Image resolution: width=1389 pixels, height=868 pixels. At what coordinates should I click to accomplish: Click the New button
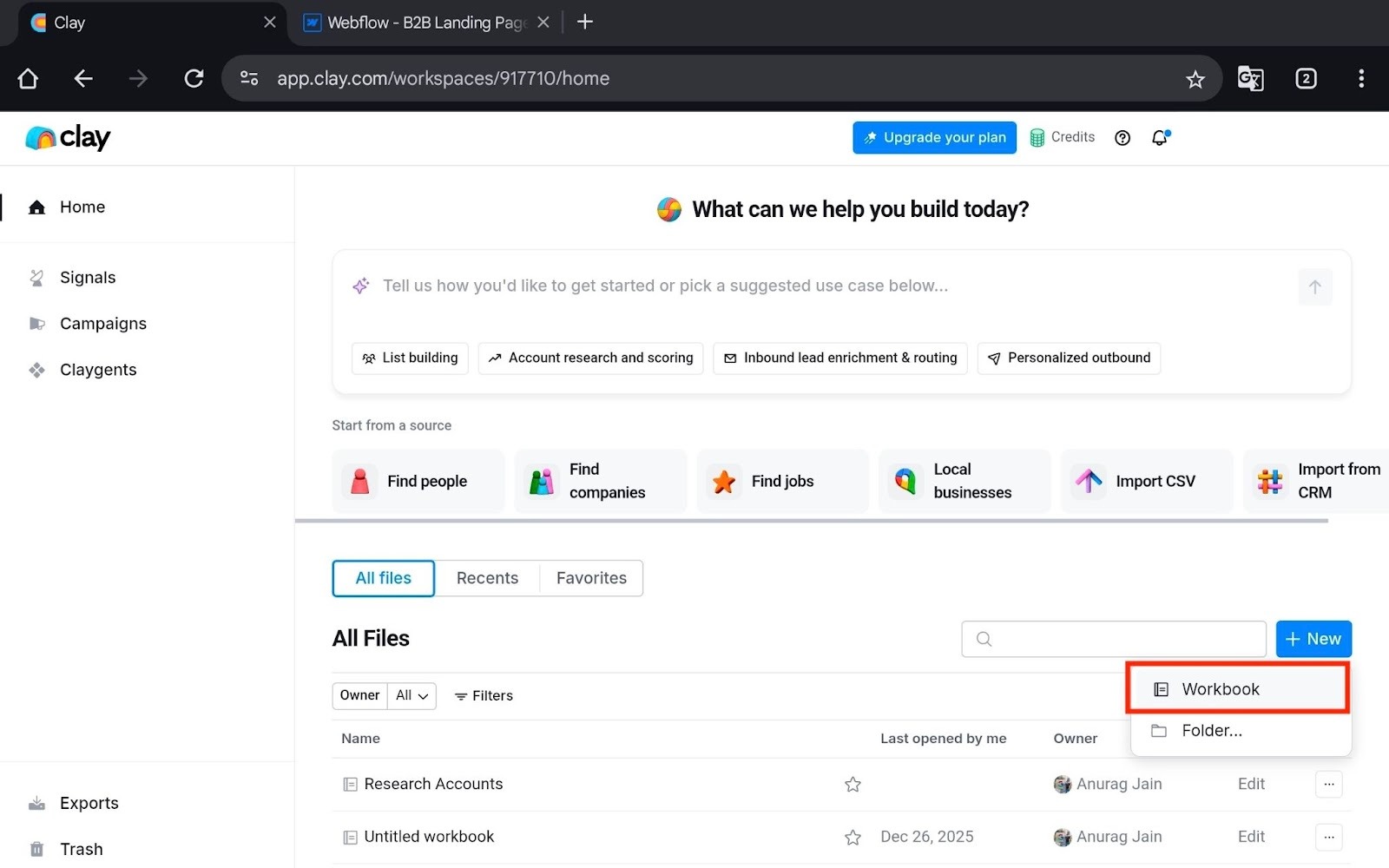1313,639
